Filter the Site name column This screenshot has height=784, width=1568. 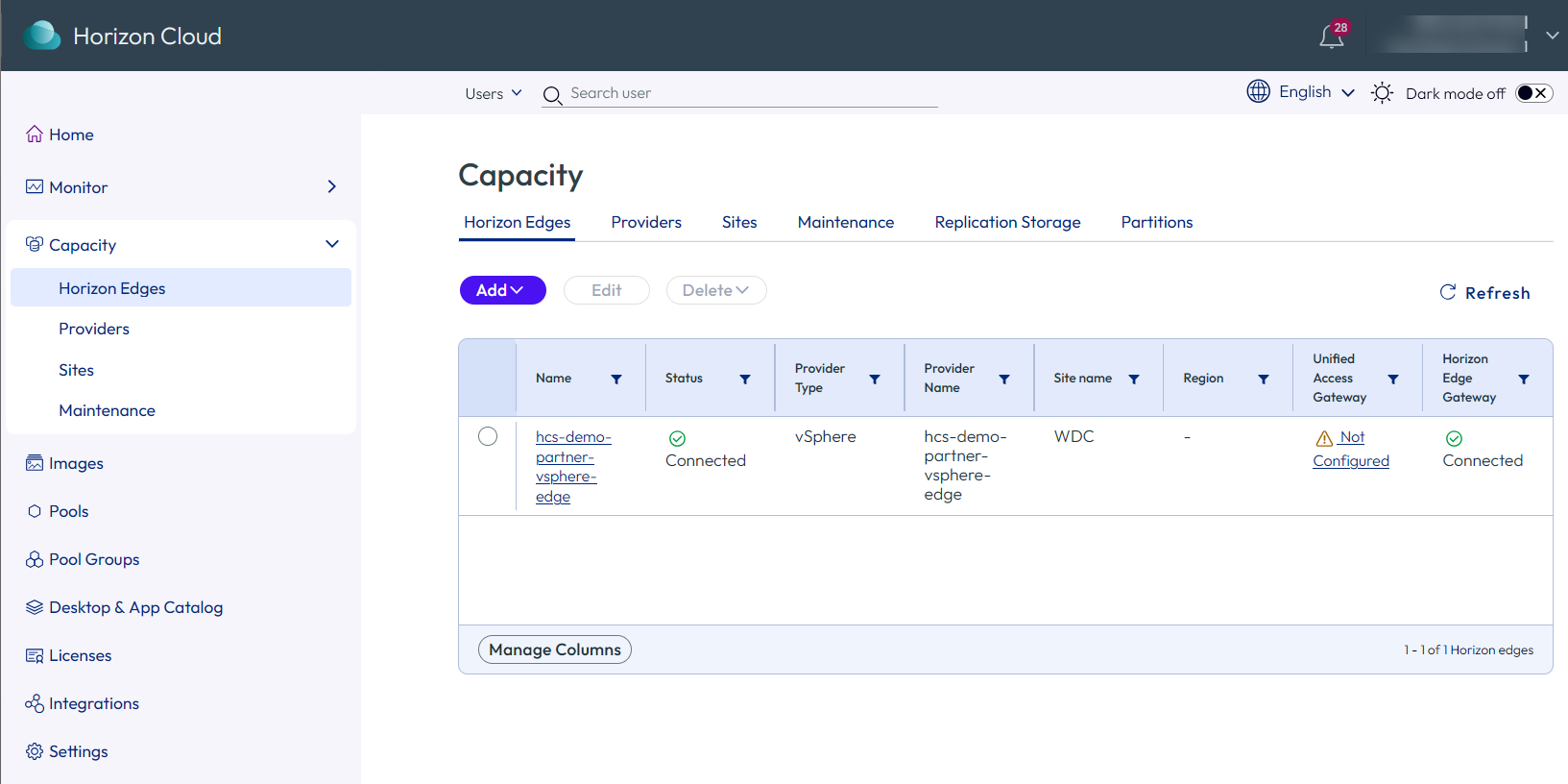click(1134, 380)
